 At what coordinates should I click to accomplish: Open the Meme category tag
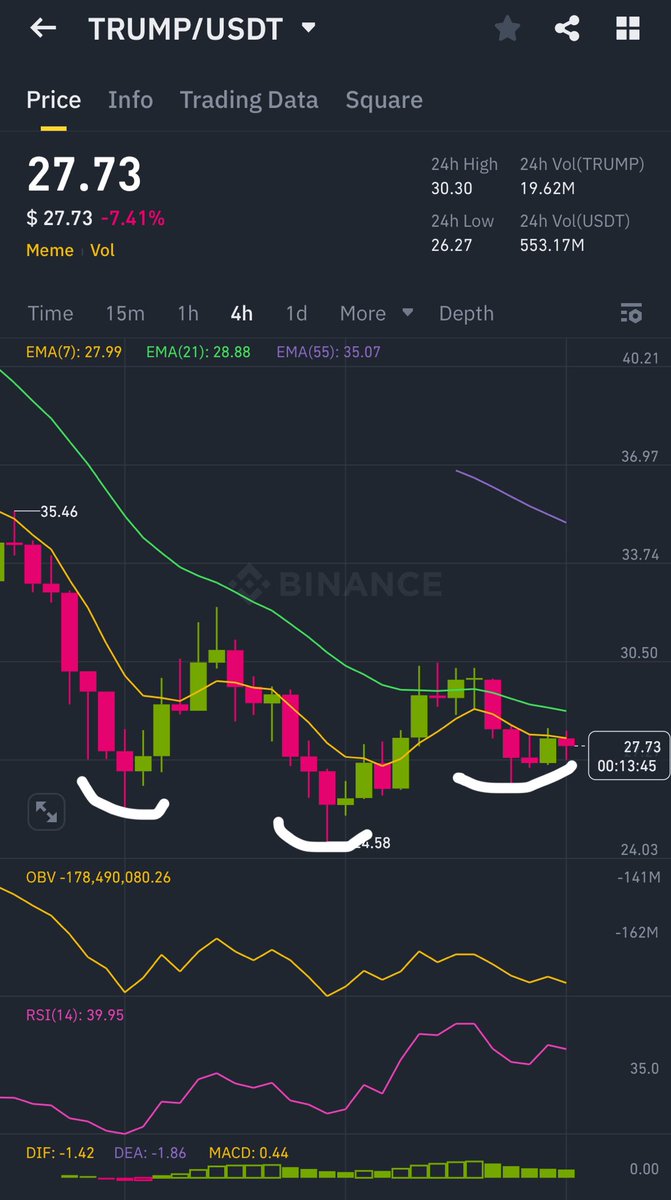[50, 250]
